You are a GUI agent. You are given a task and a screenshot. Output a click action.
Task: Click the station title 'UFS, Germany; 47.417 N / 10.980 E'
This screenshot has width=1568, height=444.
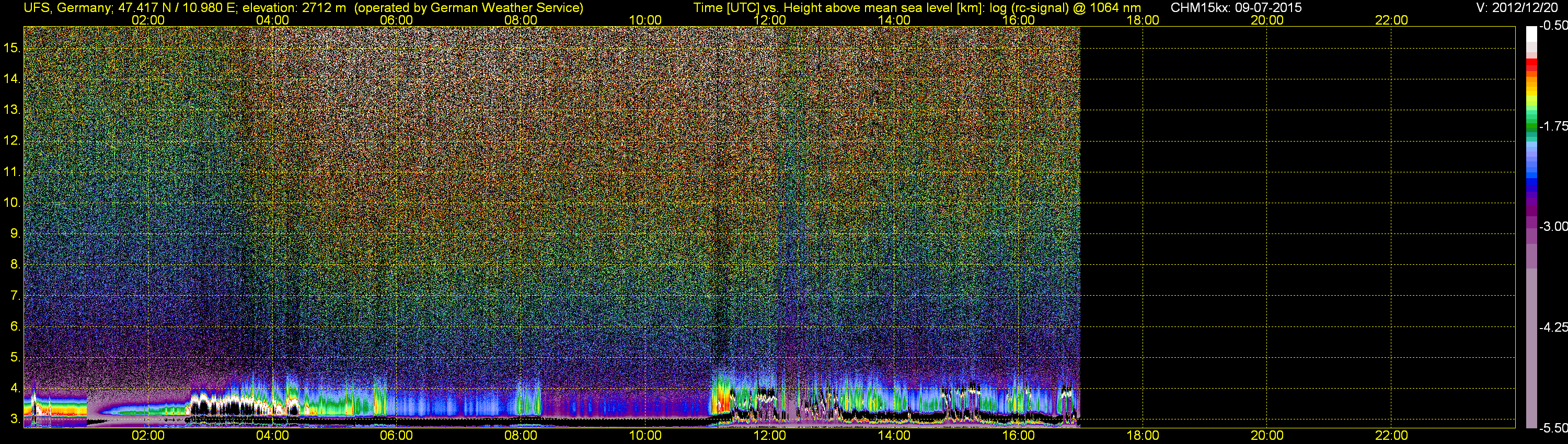pos(131,7)
